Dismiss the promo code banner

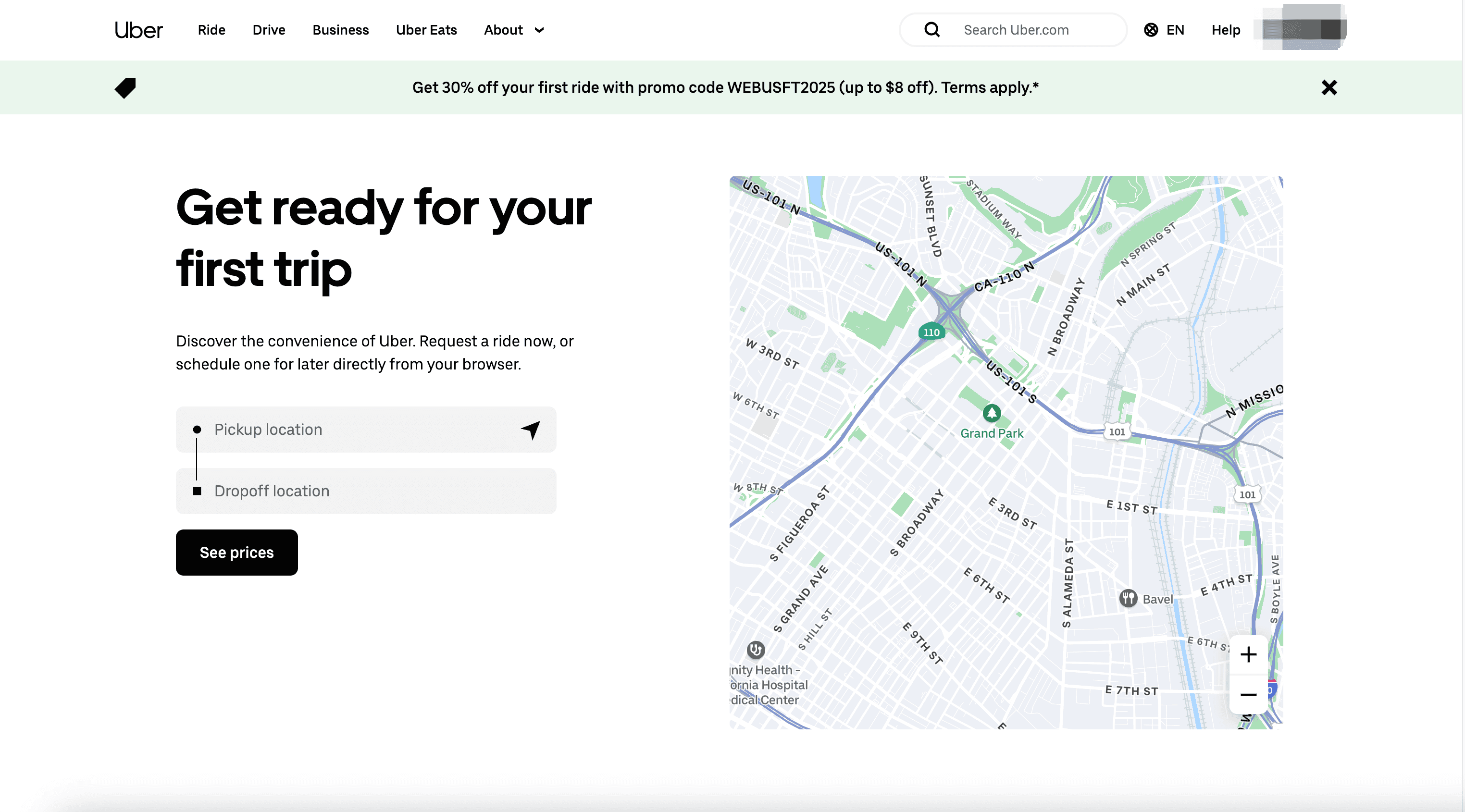(x=1329, y=87)
